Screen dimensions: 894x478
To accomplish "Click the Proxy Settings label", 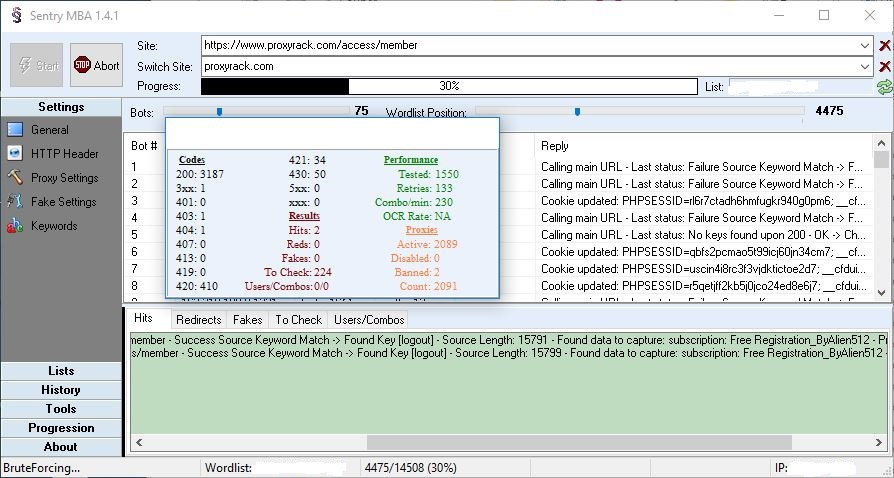I will click(x=64, y=178).
